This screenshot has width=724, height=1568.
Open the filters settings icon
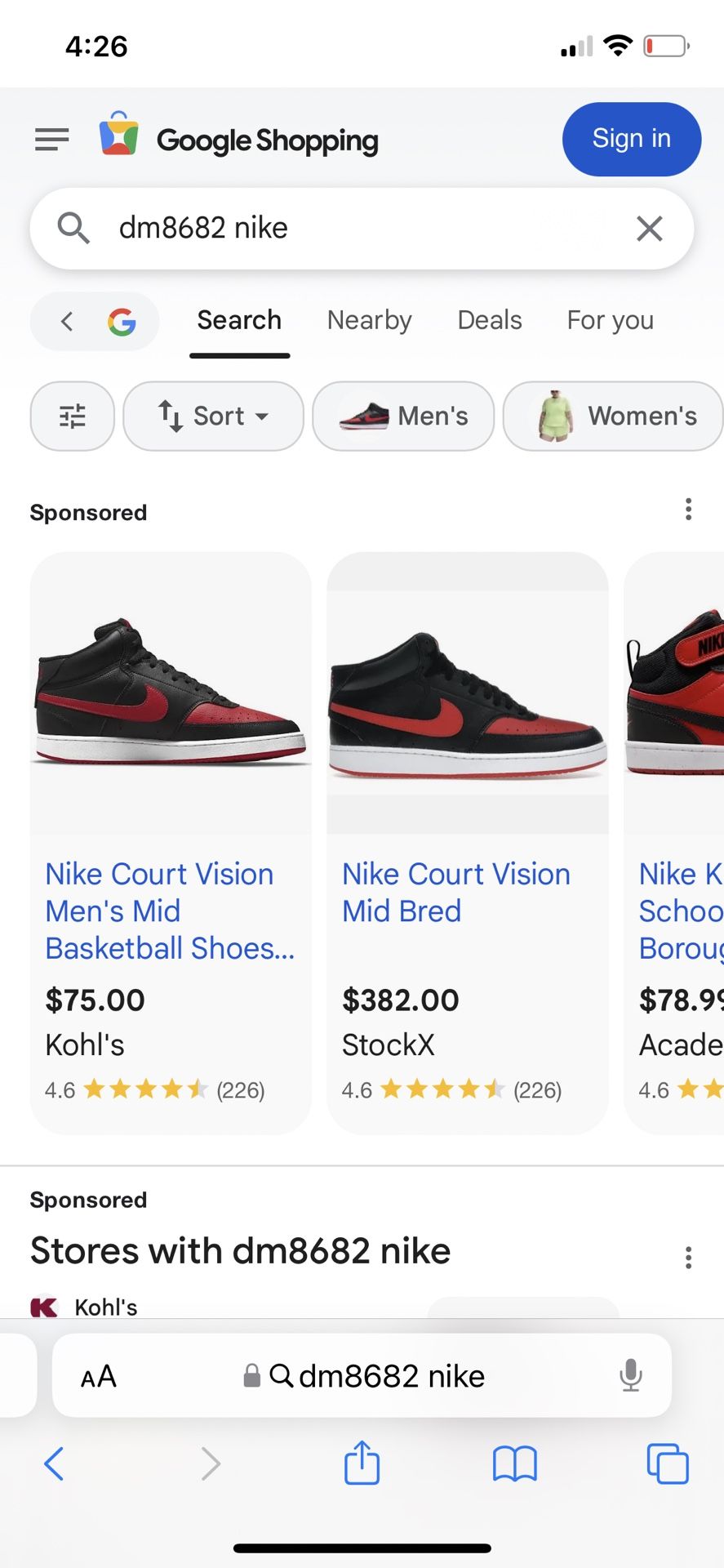pos(73,416)
